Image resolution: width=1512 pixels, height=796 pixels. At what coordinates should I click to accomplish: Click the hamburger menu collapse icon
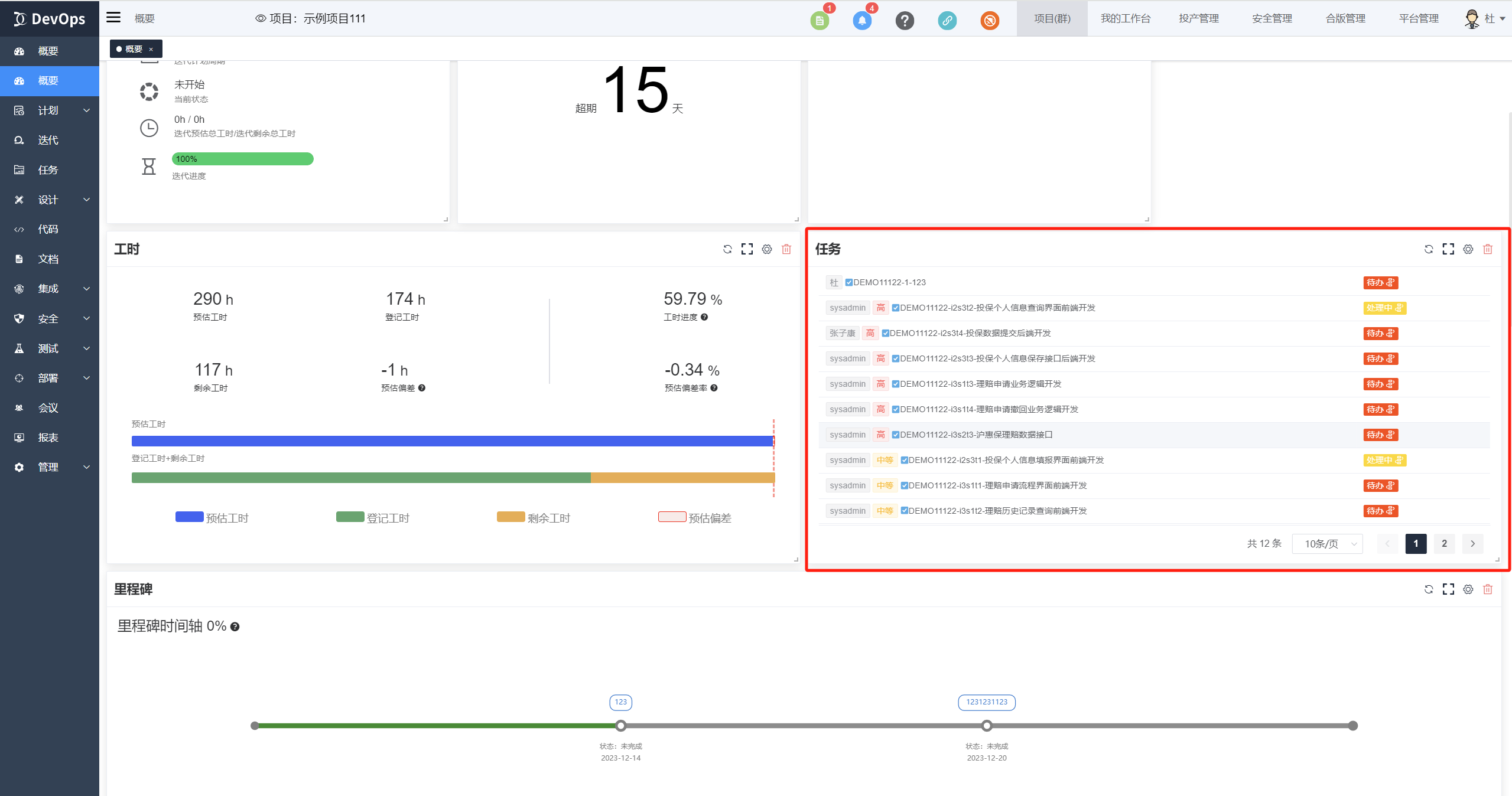(113, 18)
